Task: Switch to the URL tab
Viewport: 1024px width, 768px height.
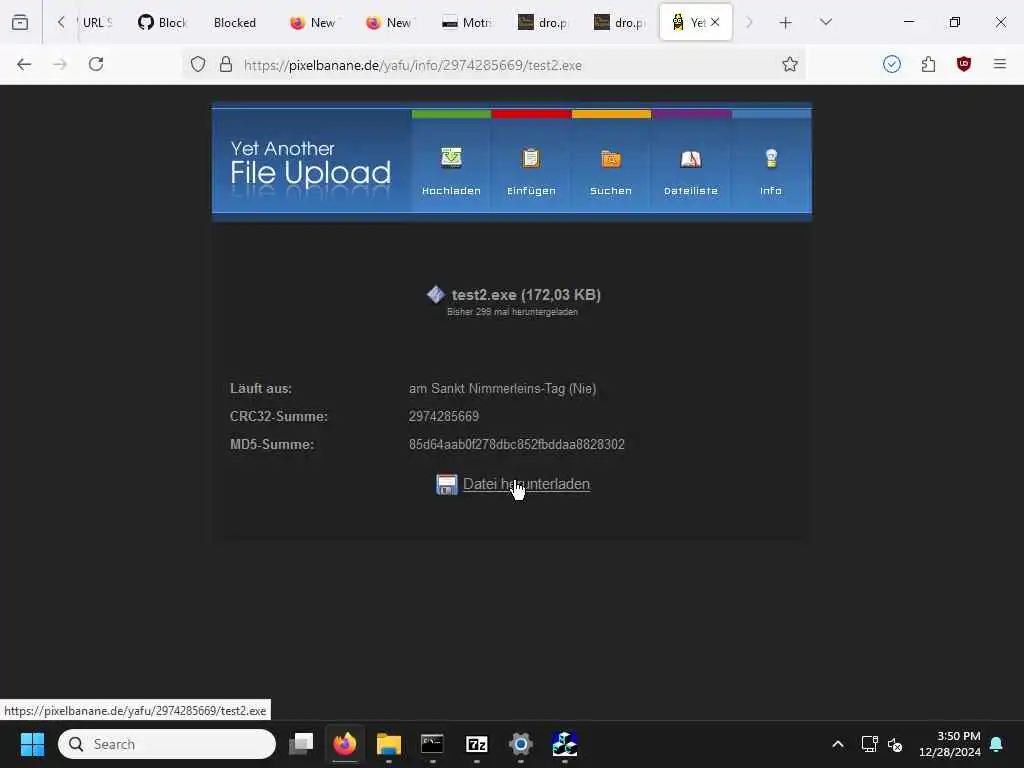Action: pyautogui.click(x=98, y=23)
